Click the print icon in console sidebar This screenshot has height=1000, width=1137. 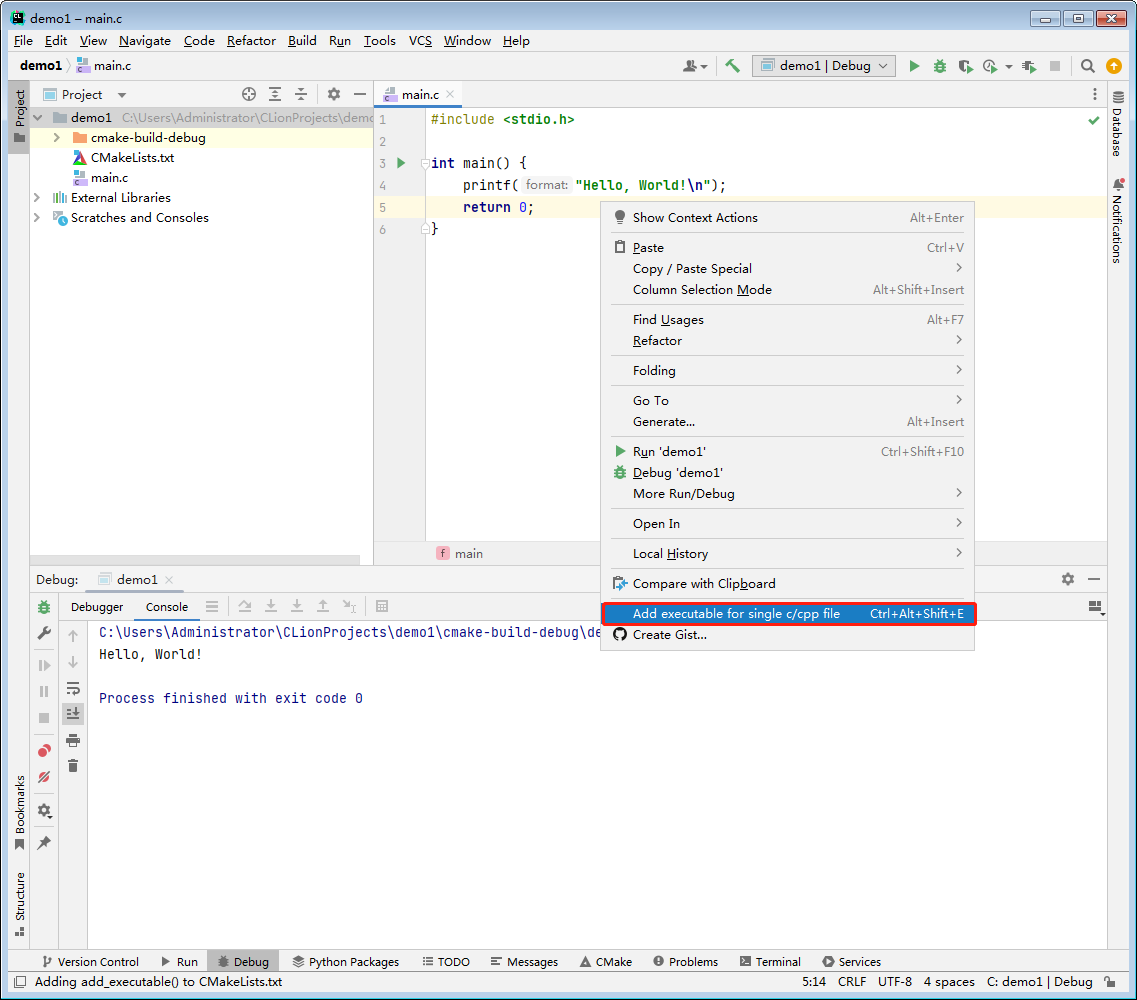(73, 740)
